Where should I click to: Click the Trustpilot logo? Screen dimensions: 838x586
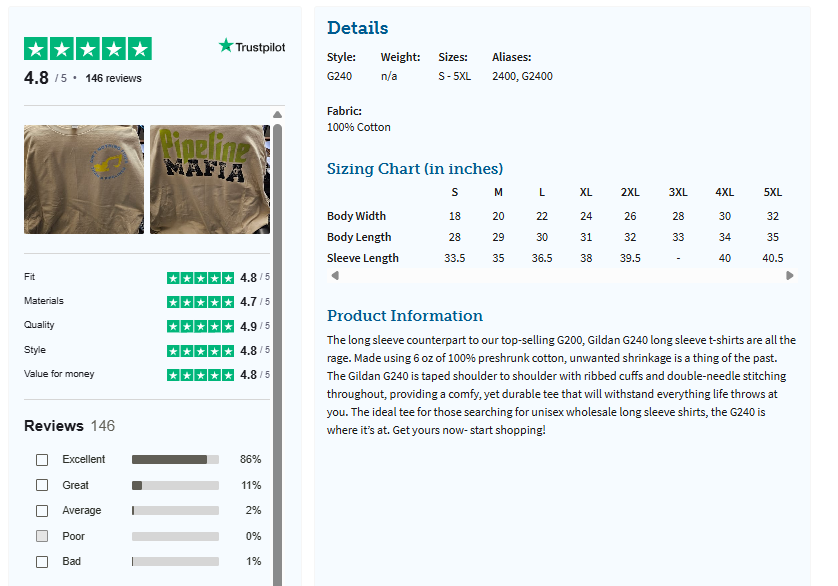coord(252,47)
